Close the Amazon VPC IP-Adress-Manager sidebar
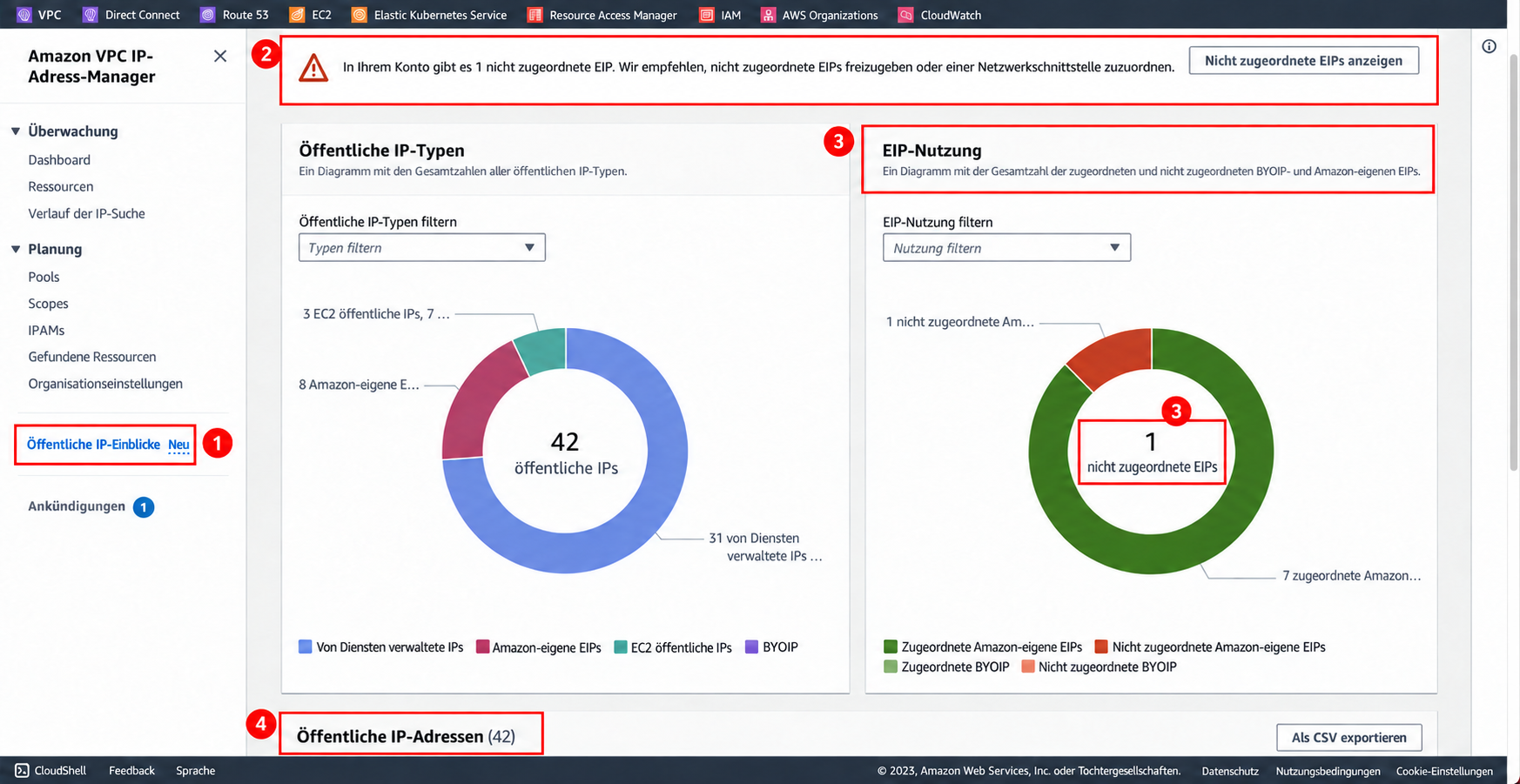The image size is (1520, 784). click(220, 56)
